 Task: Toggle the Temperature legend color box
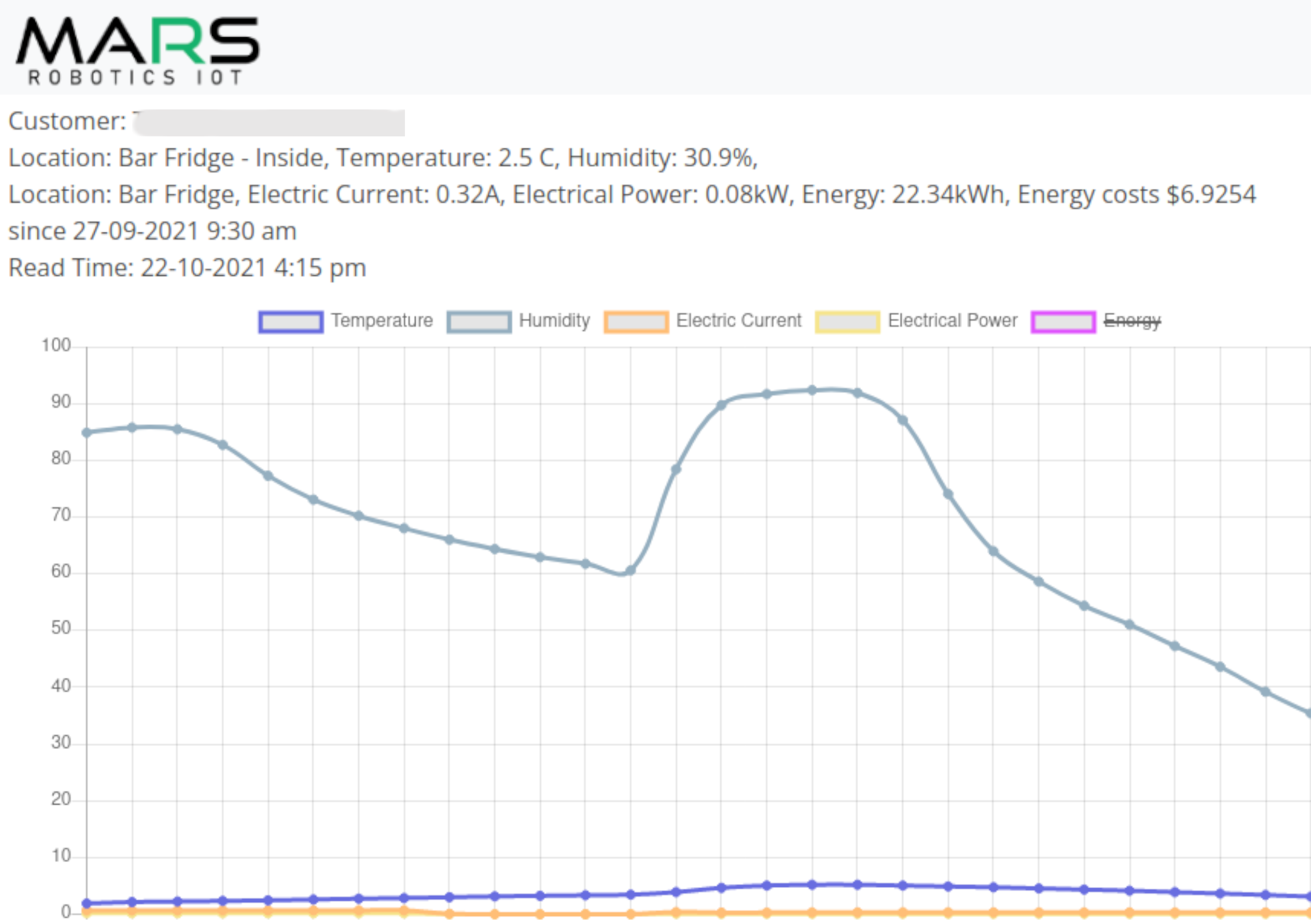click(x=291, y=322)
